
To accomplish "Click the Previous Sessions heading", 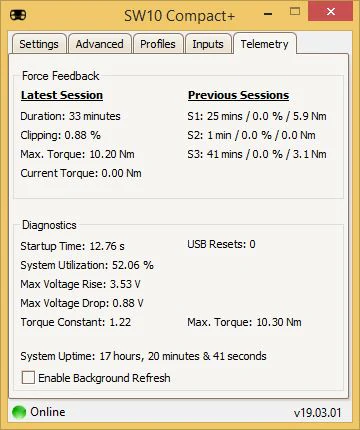I will 238,95.
